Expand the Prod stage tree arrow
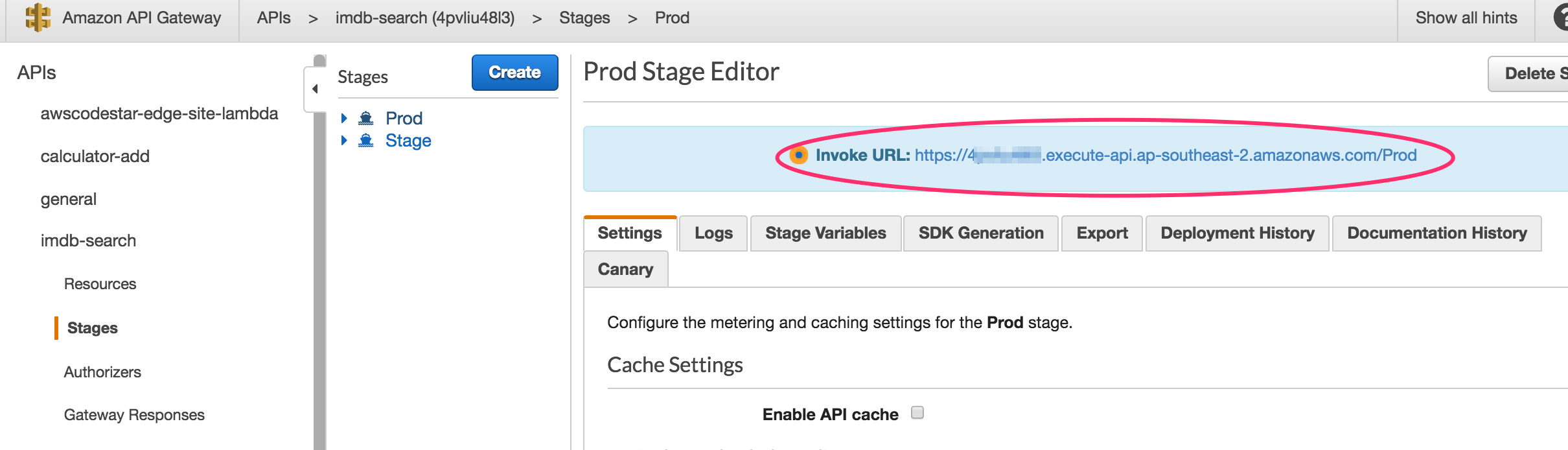Screen dimensions: 1568x450 344,118
